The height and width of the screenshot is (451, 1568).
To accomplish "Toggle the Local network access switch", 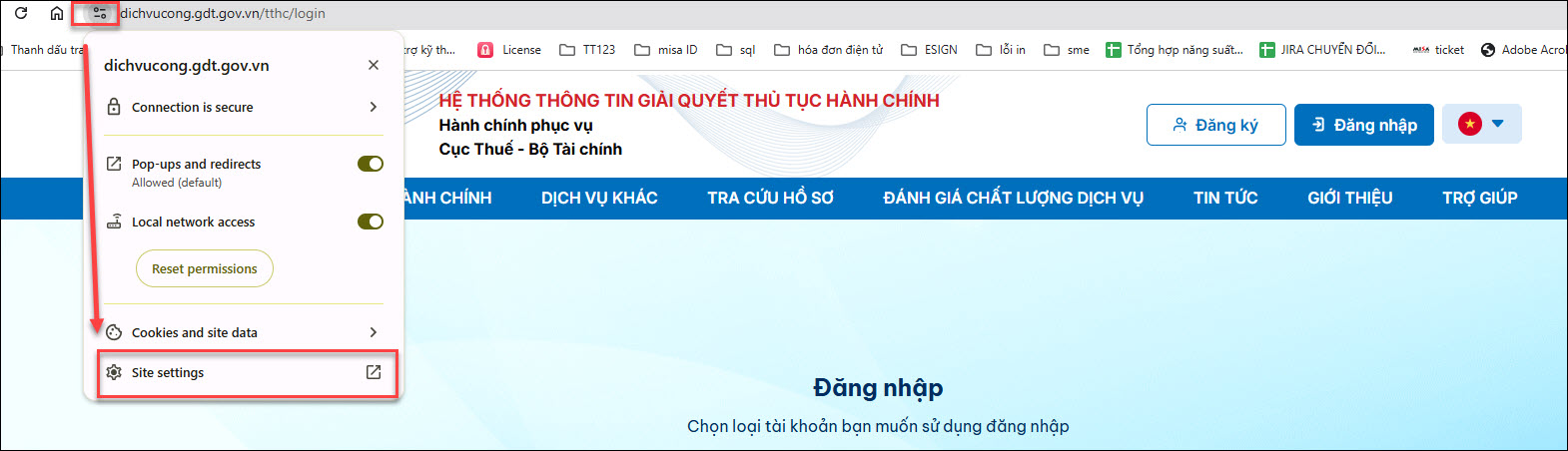I will (371, 222).
